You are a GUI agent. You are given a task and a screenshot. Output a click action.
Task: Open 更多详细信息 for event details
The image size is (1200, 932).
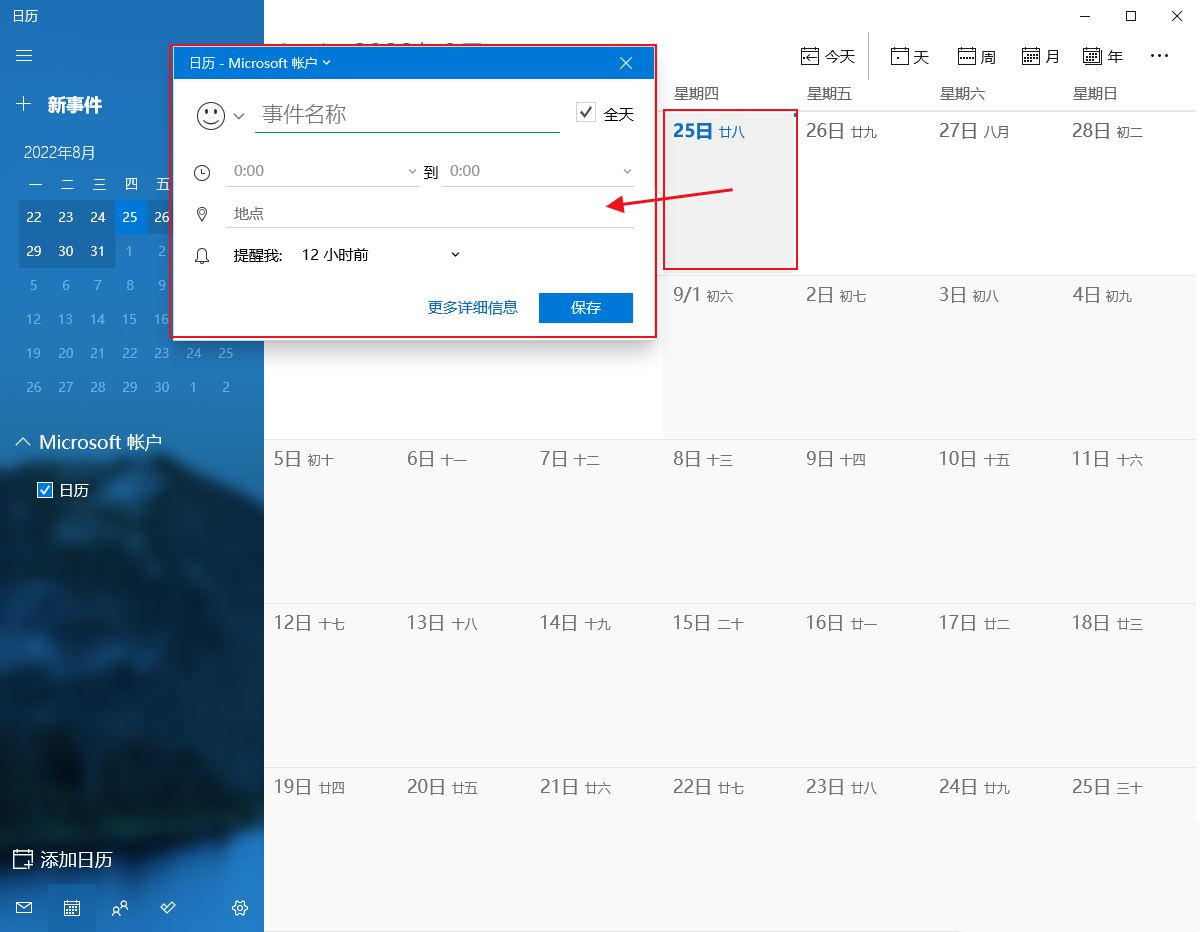pyautogui.click(x=473, y=307)
